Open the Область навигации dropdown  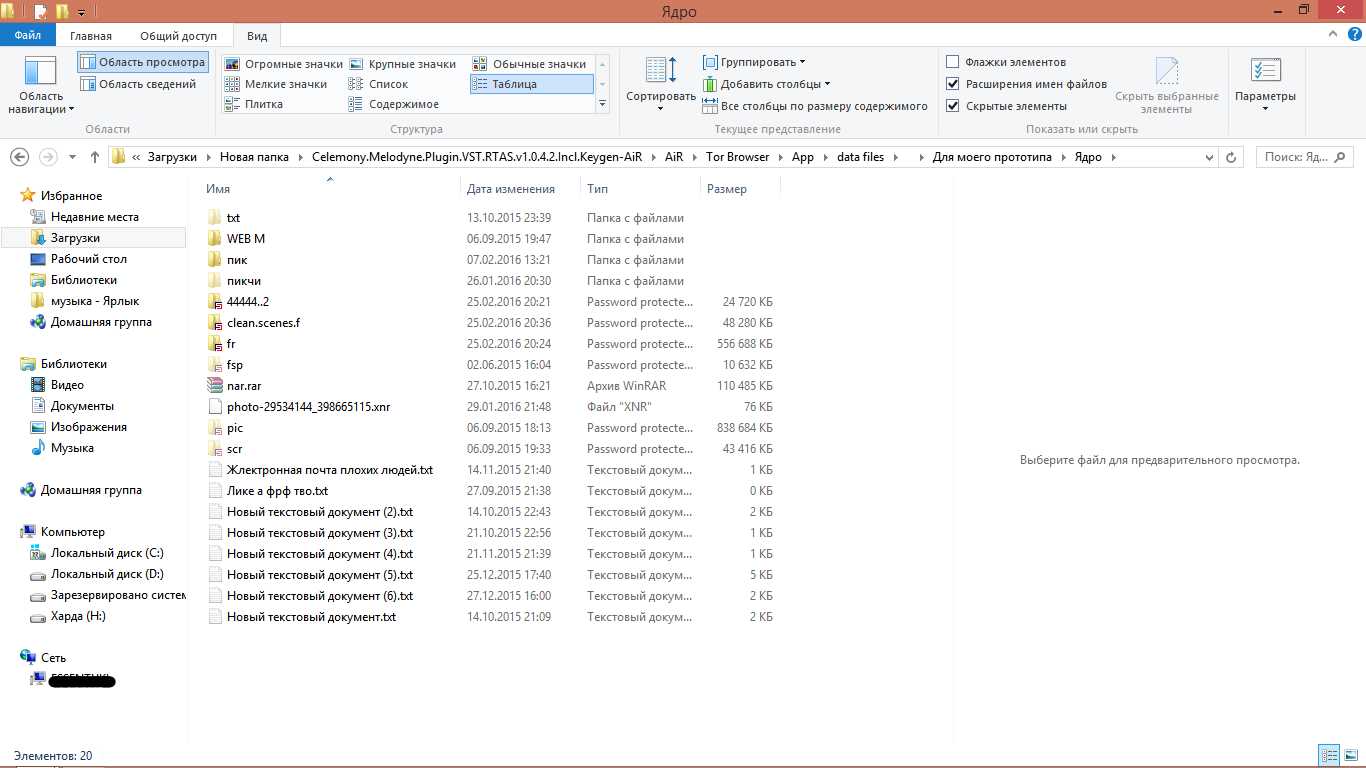[x=41, y=86]
